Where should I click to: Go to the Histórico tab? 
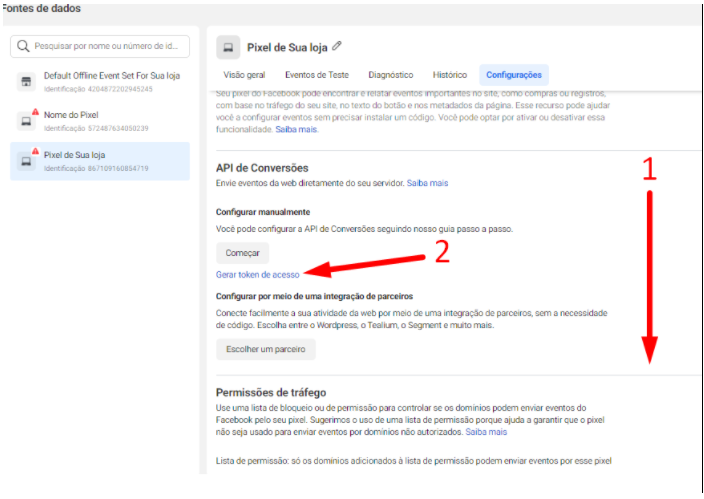click(x=450, y=75)
